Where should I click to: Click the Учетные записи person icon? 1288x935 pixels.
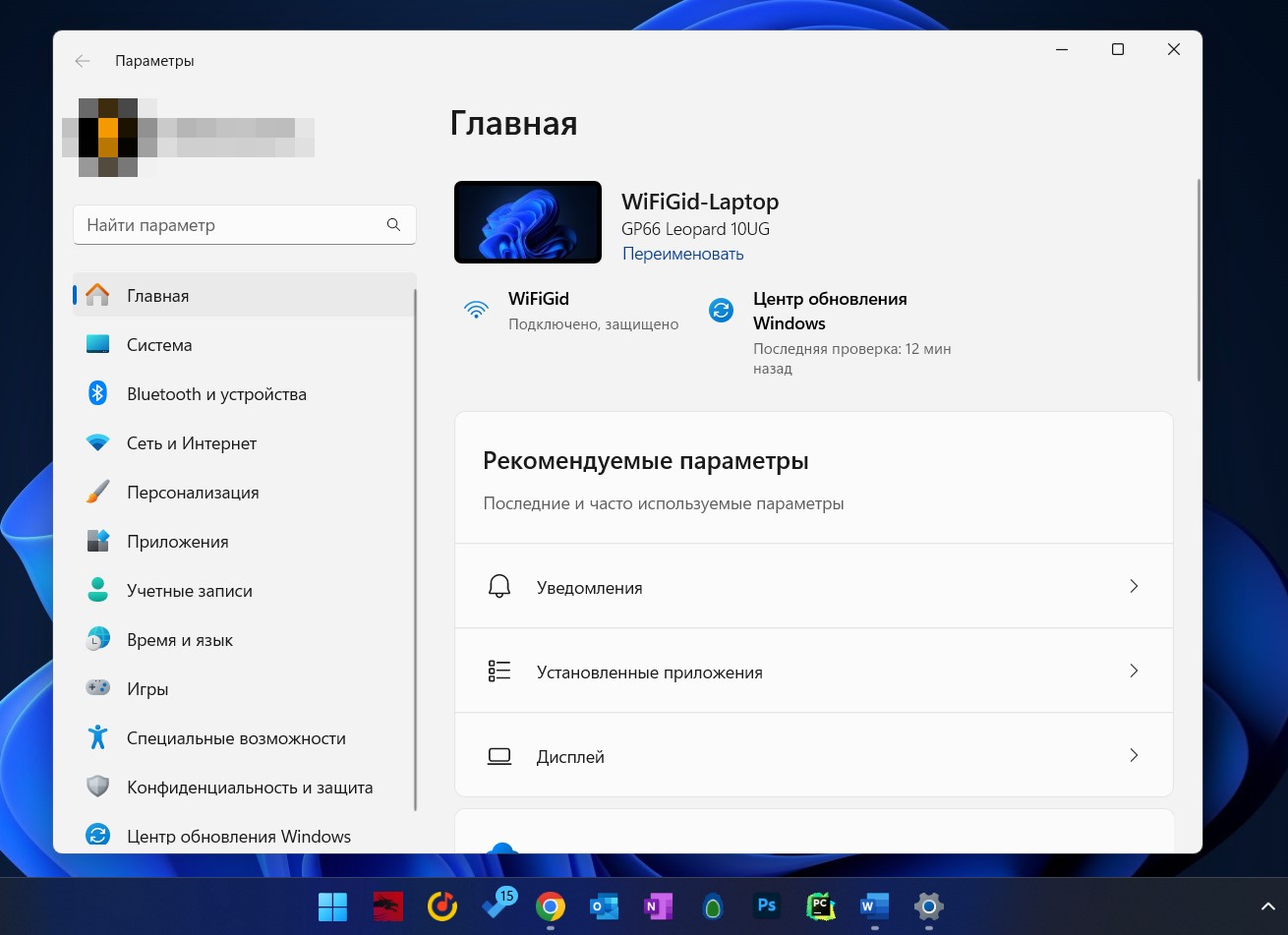pos(97,590)
